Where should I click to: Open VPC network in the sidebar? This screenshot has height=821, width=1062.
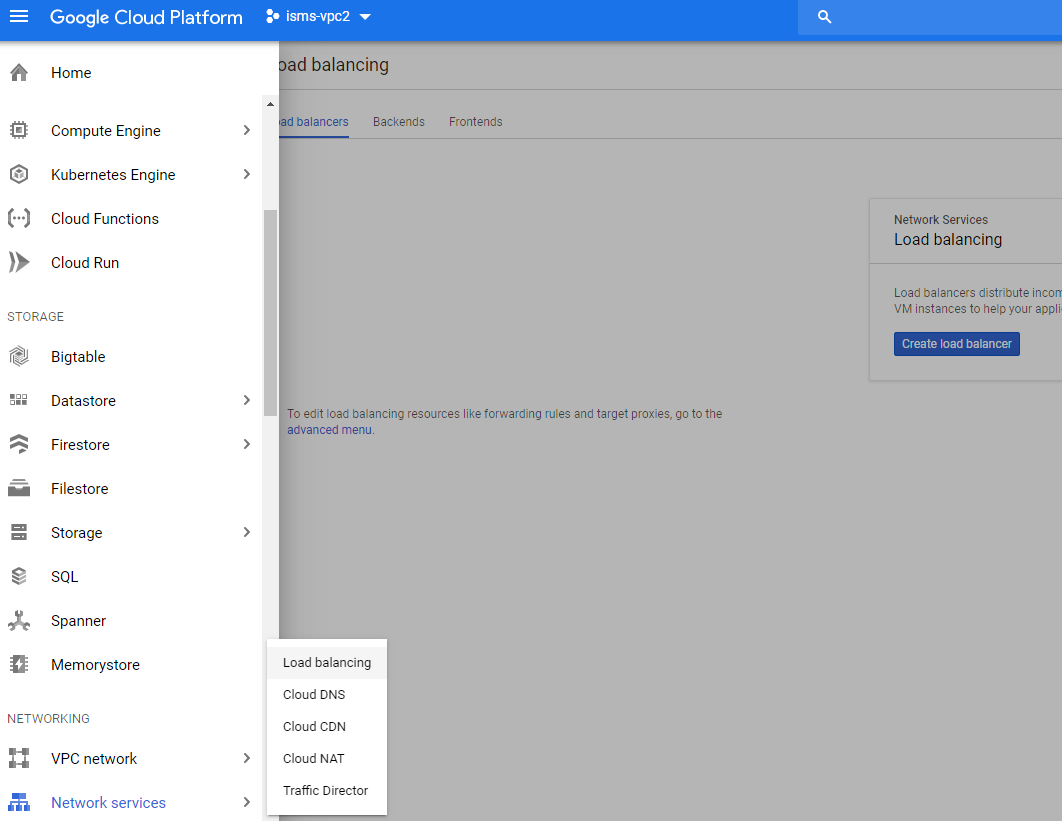point(94,758)
